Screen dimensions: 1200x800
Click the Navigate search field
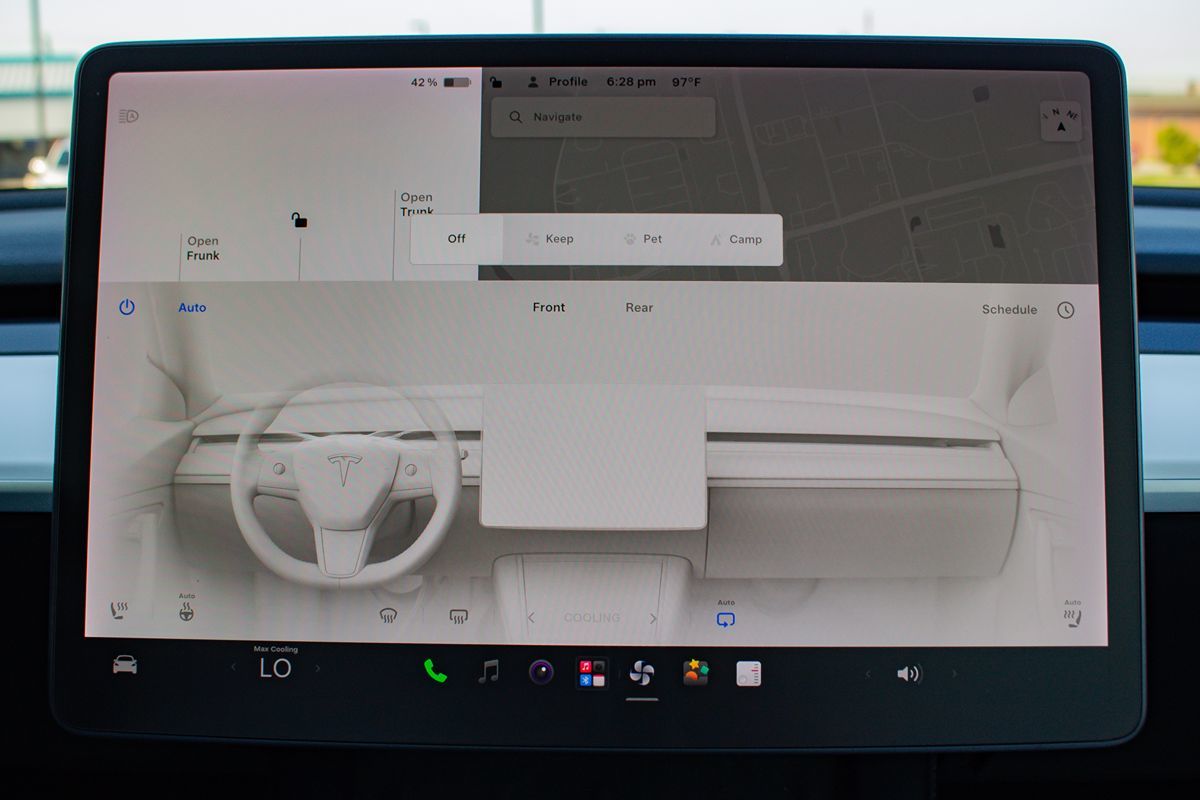tap(603, 117)
